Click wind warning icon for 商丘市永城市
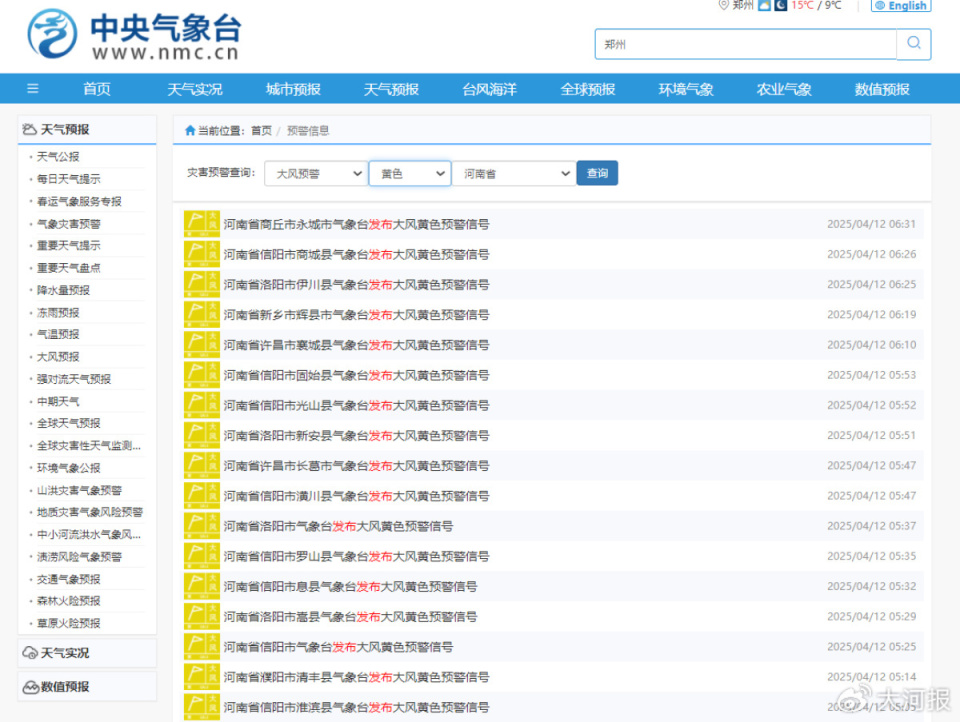Viewport: 960px width, 722px height. point(201,224)
